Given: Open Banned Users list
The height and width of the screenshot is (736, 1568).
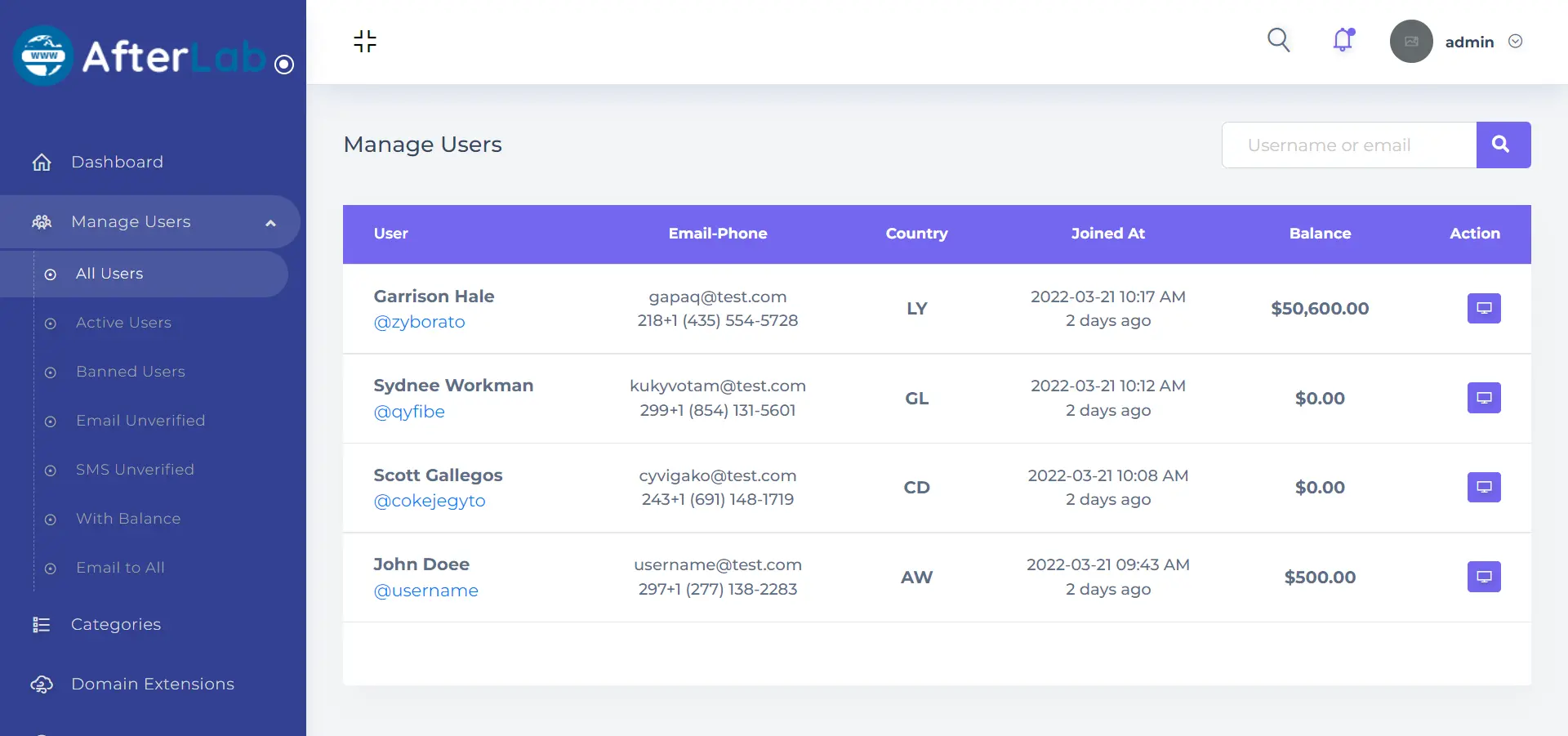Looking at the screenshot, I should click(131, 372).
